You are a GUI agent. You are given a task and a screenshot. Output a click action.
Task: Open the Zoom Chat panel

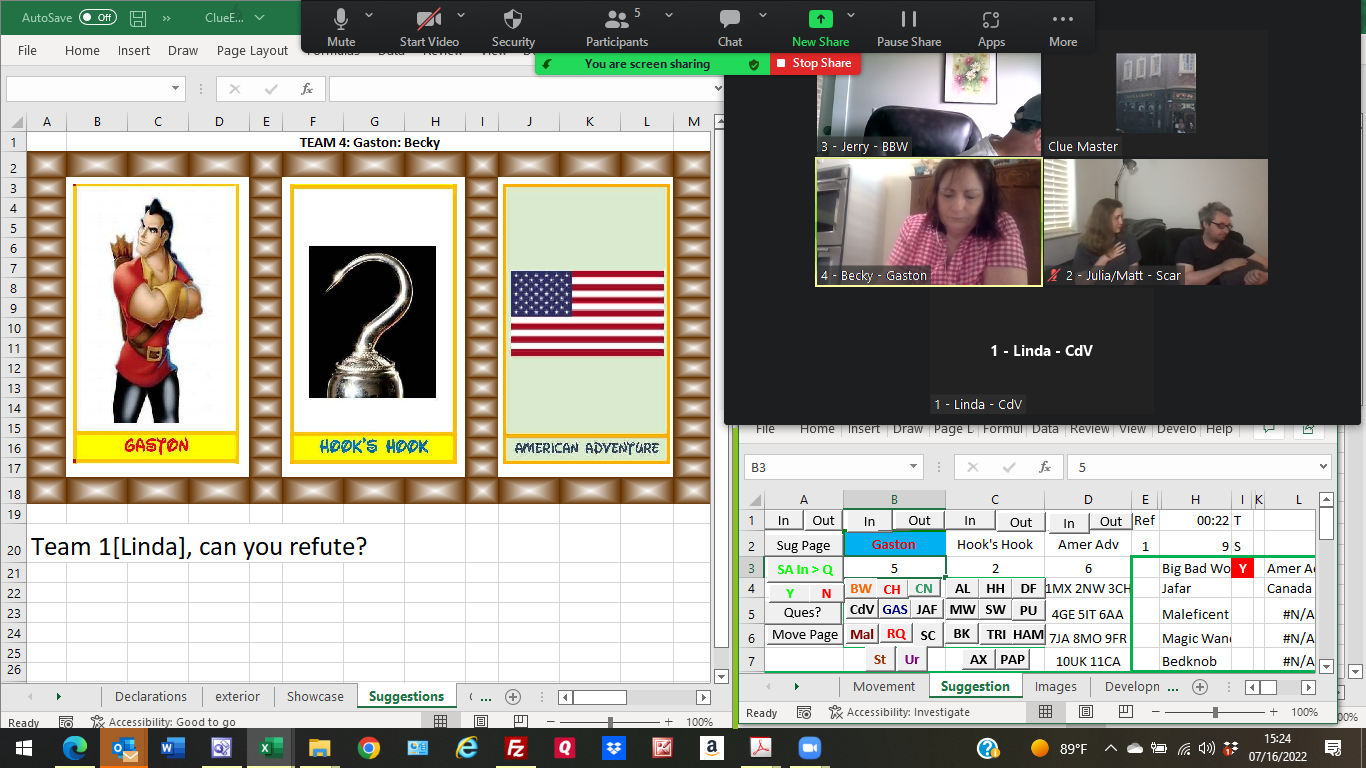point(730,27)
